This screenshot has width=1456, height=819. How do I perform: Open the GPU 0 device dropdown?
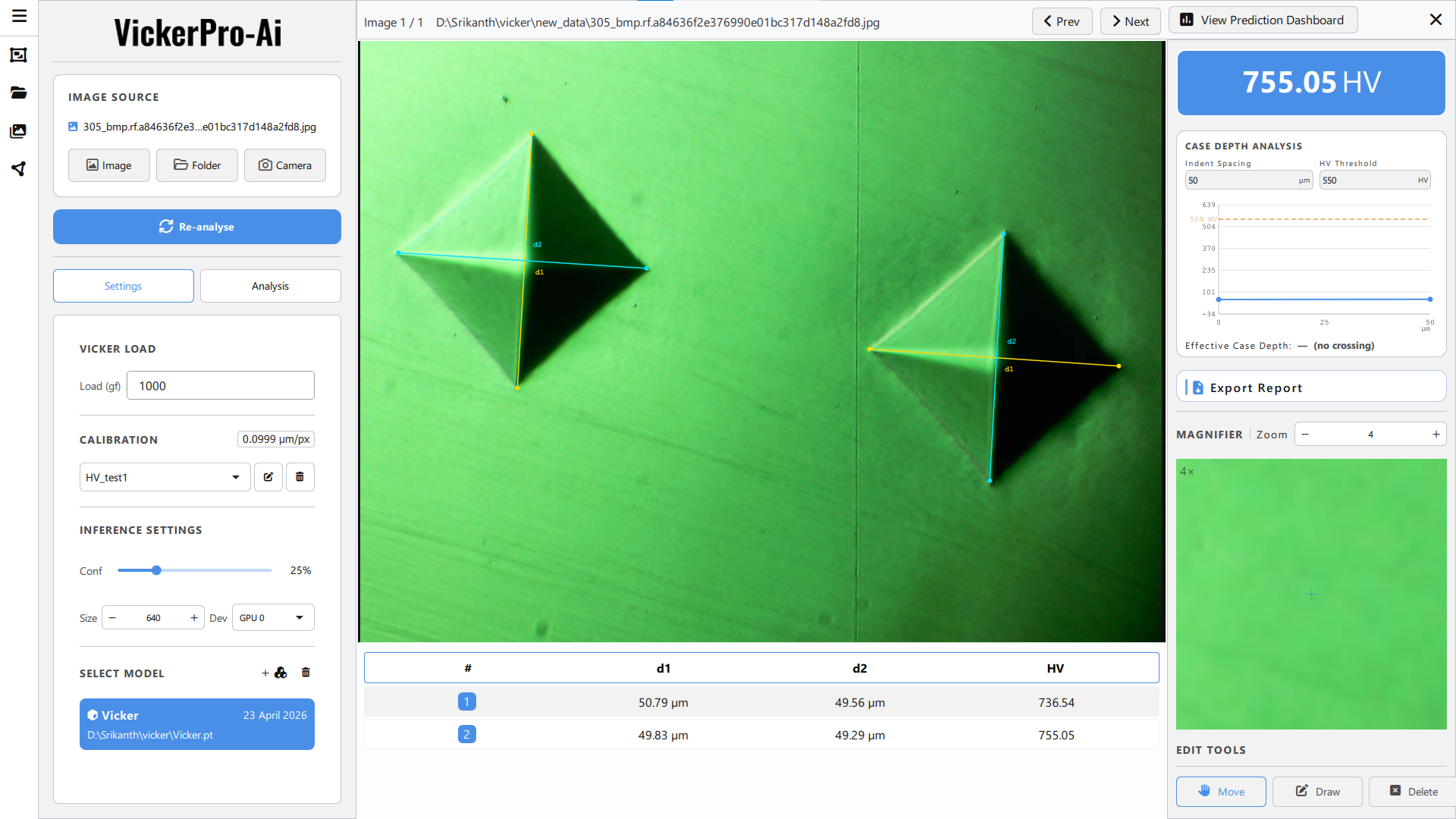pyautogui.click(x=273, y=618)
